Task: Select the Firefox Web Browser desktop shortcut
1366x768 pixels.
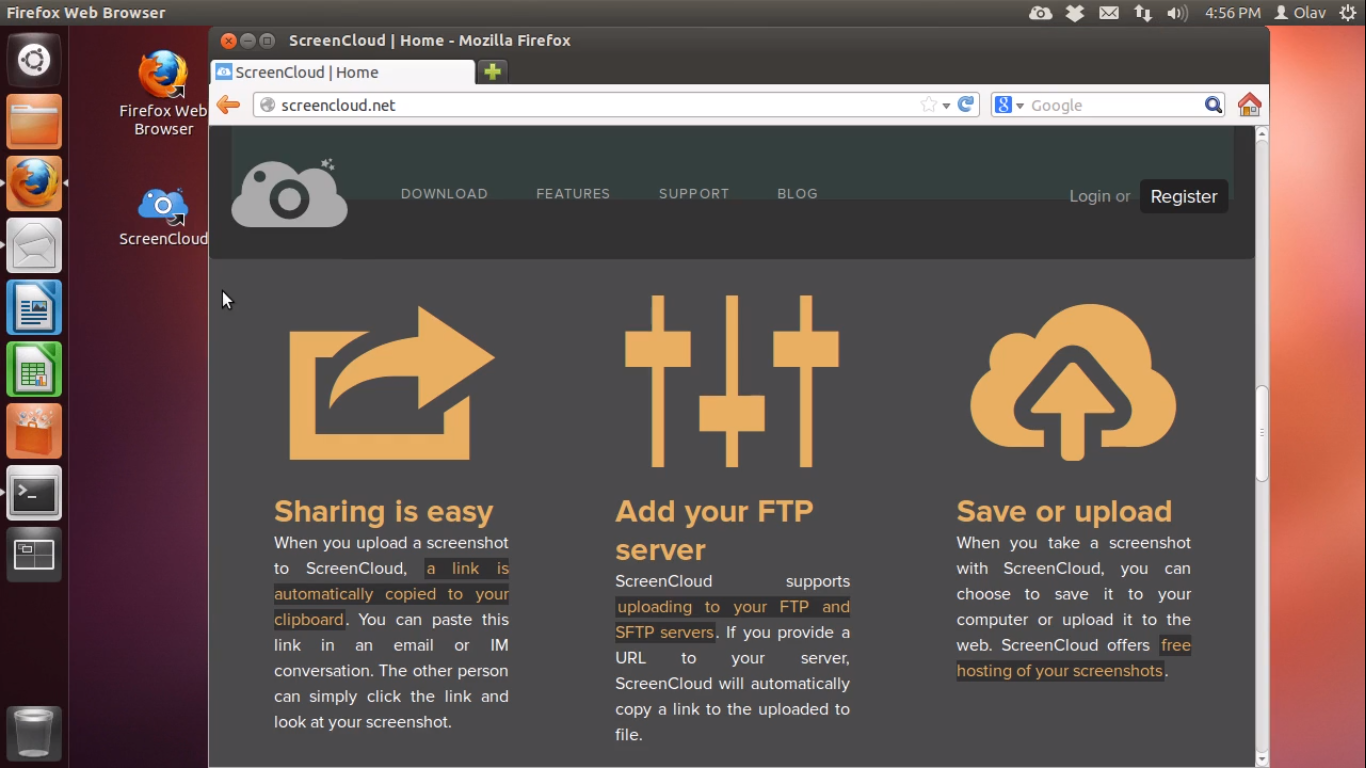Action: tap(163, 94)
